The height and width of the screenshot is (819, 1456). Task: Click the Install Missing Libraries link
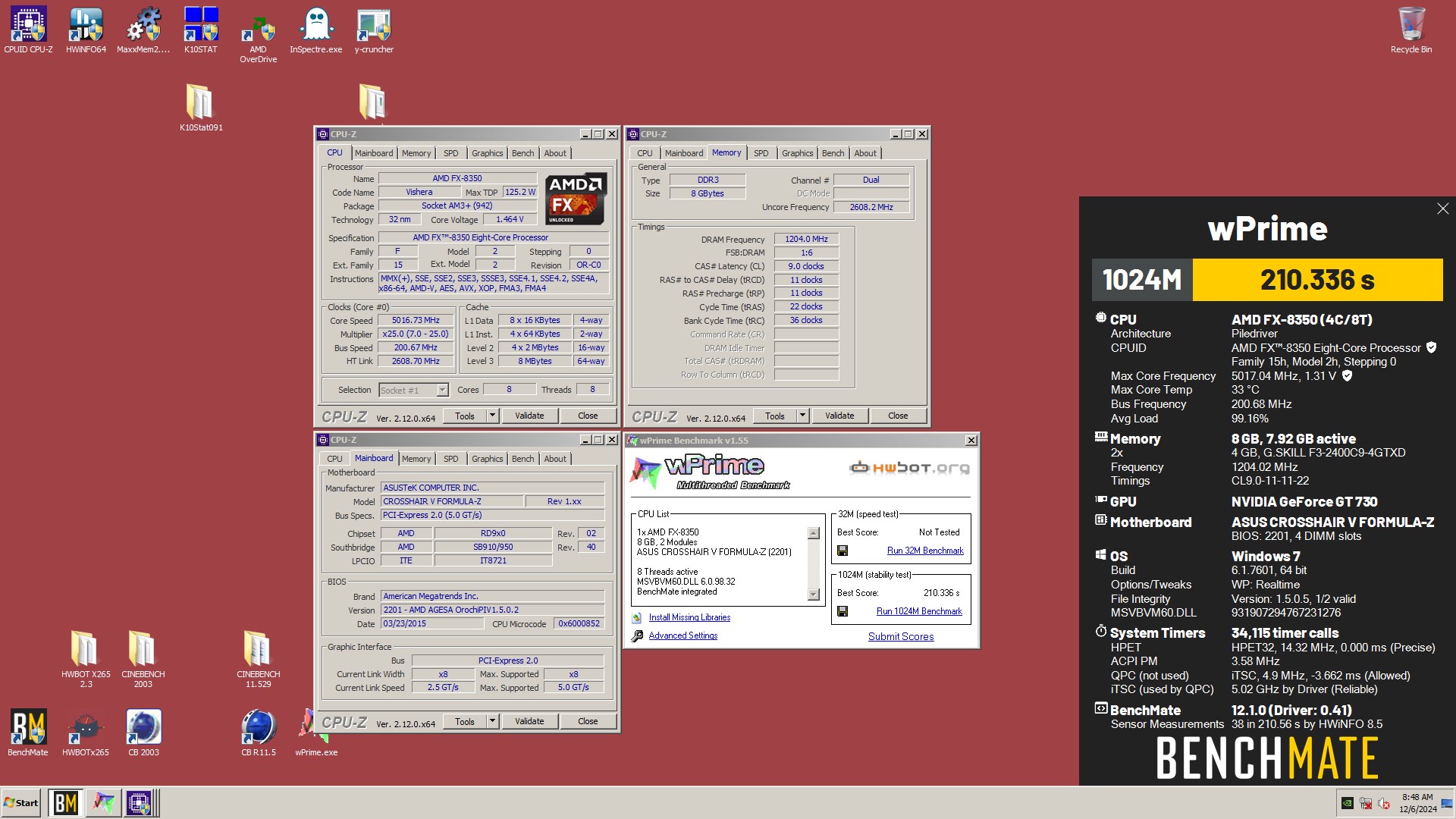pos(689,617)
